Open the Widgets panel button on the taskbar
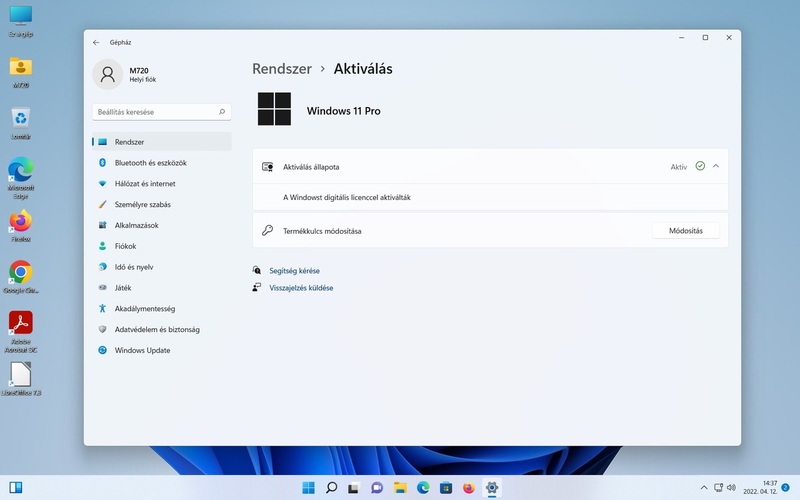The height and width of the screenshot is (500, 800). (x=16, y=488)
